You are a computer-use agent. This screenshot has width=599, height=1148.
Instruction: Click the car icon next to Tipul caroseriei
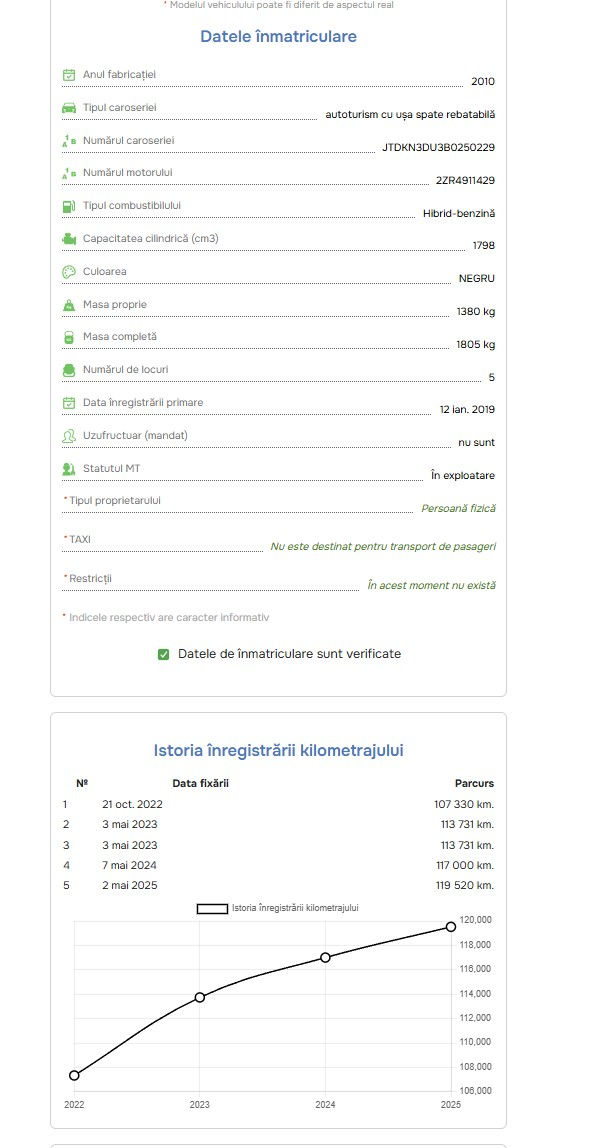69,108
